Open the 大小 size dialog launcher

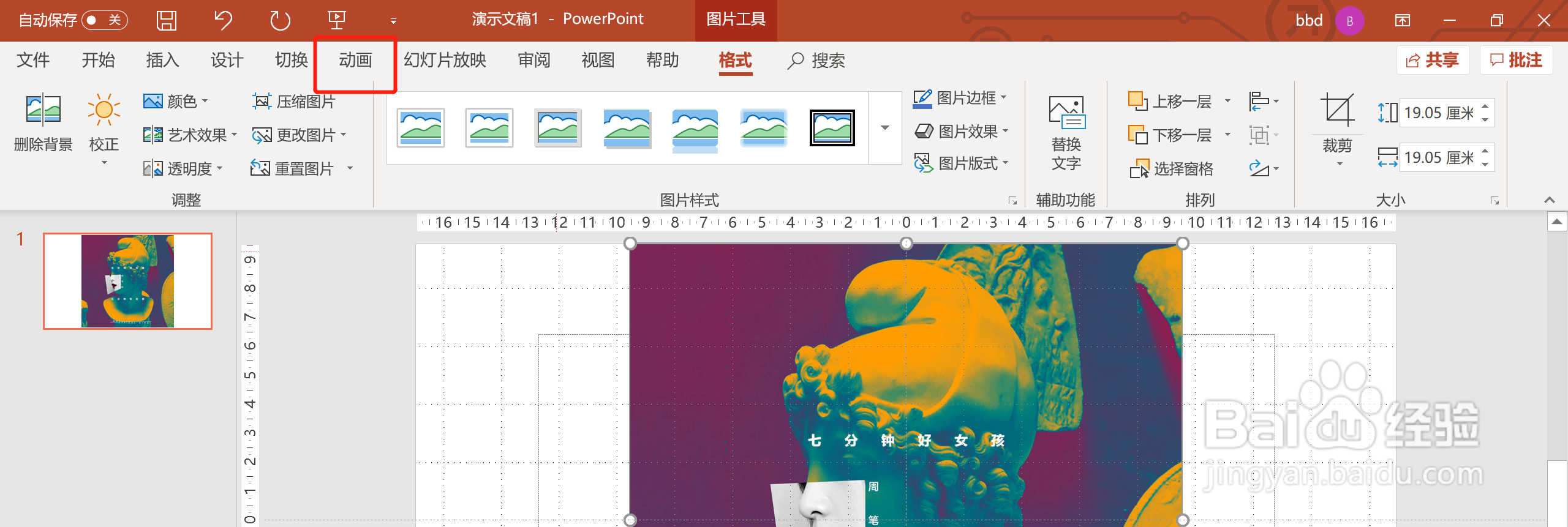click(x=1495, y=201)
